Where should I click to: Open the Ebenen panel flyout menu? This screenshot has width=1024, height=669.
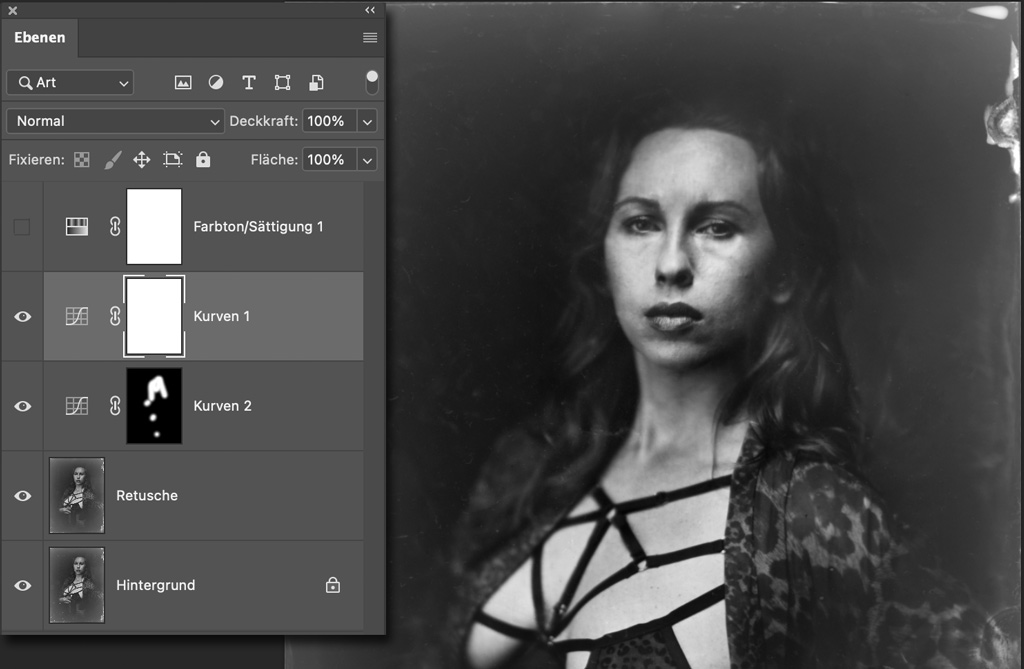tap(370, 38)
